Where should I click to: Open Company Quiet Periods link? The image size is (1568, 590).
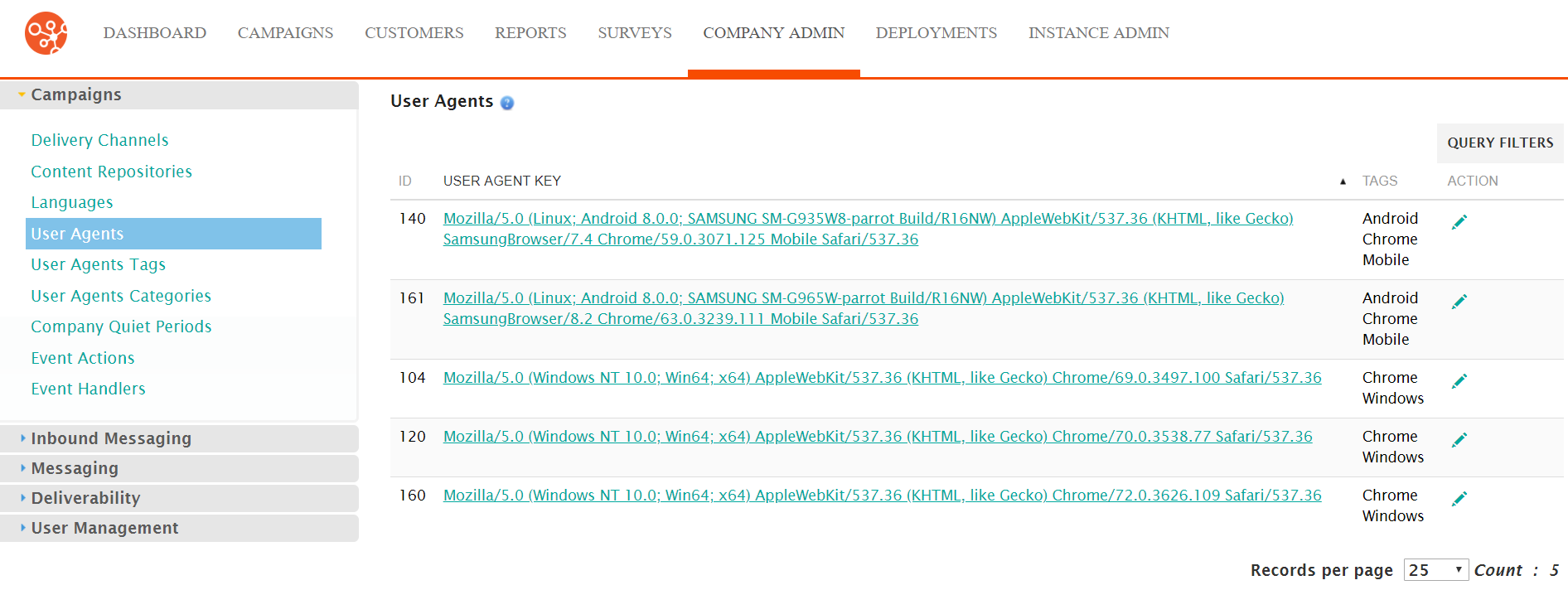click(x=121, y=326)
